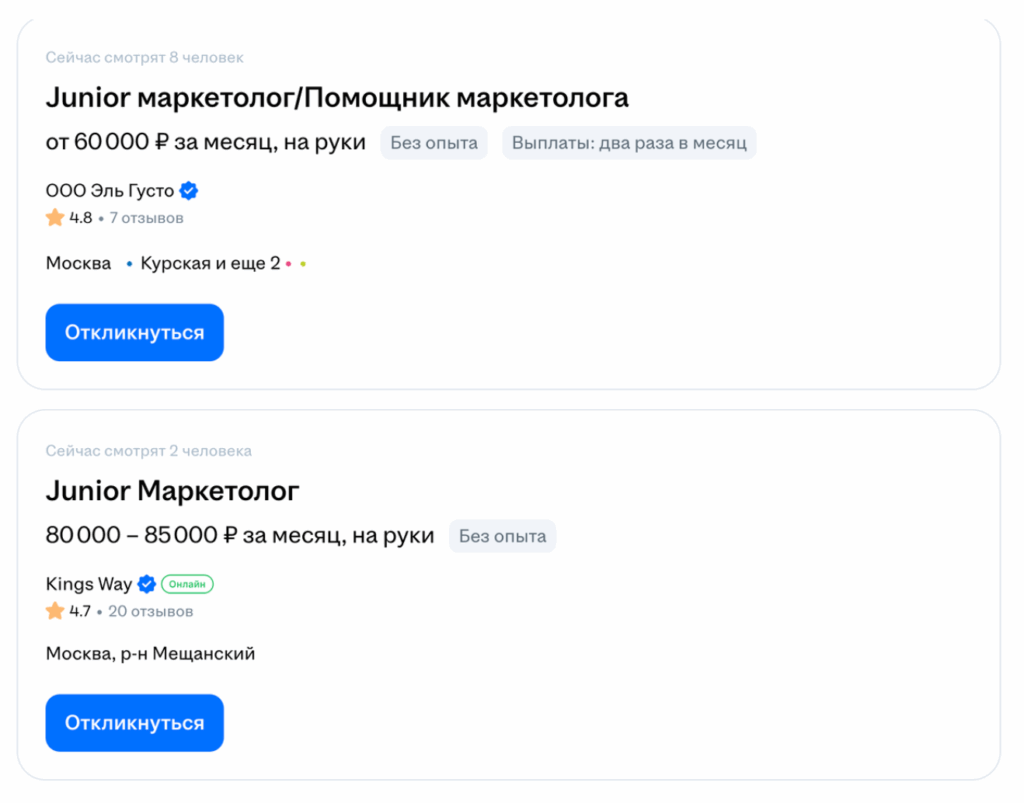Click the orange star icon showing 4.7 rating
This screenshot has height=803, width=1024.
point(54,610)
